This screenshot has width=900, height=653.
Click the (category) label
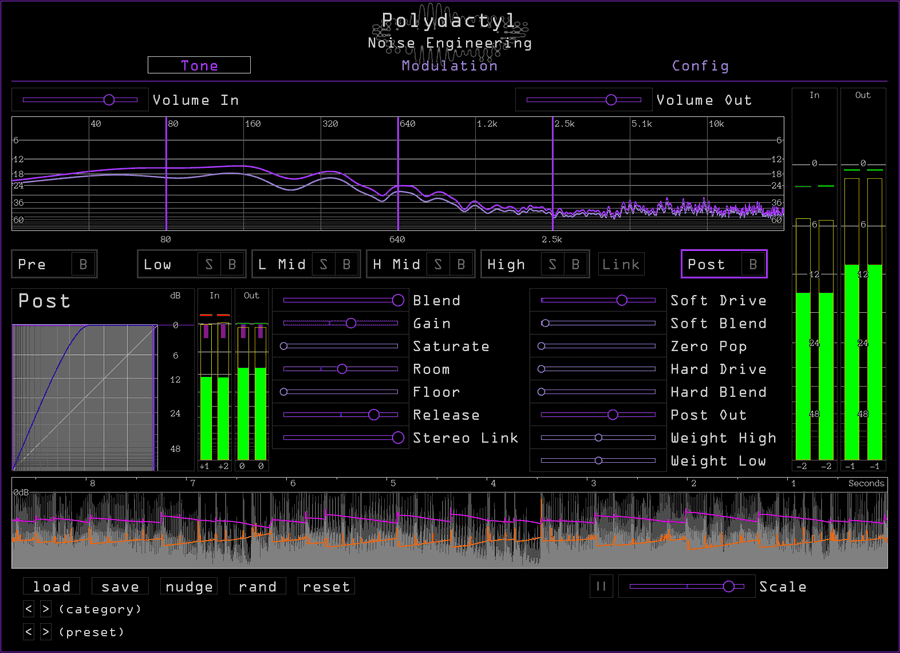(100, 609)
